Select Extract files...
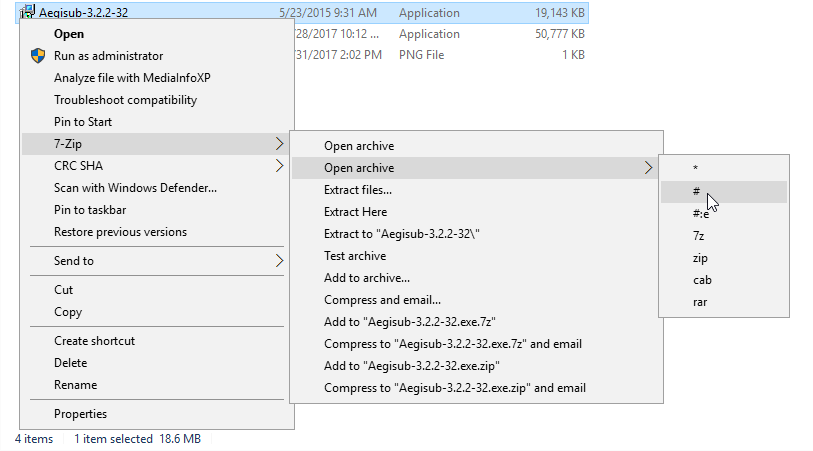The image size is (813, 451). point(358,190)
